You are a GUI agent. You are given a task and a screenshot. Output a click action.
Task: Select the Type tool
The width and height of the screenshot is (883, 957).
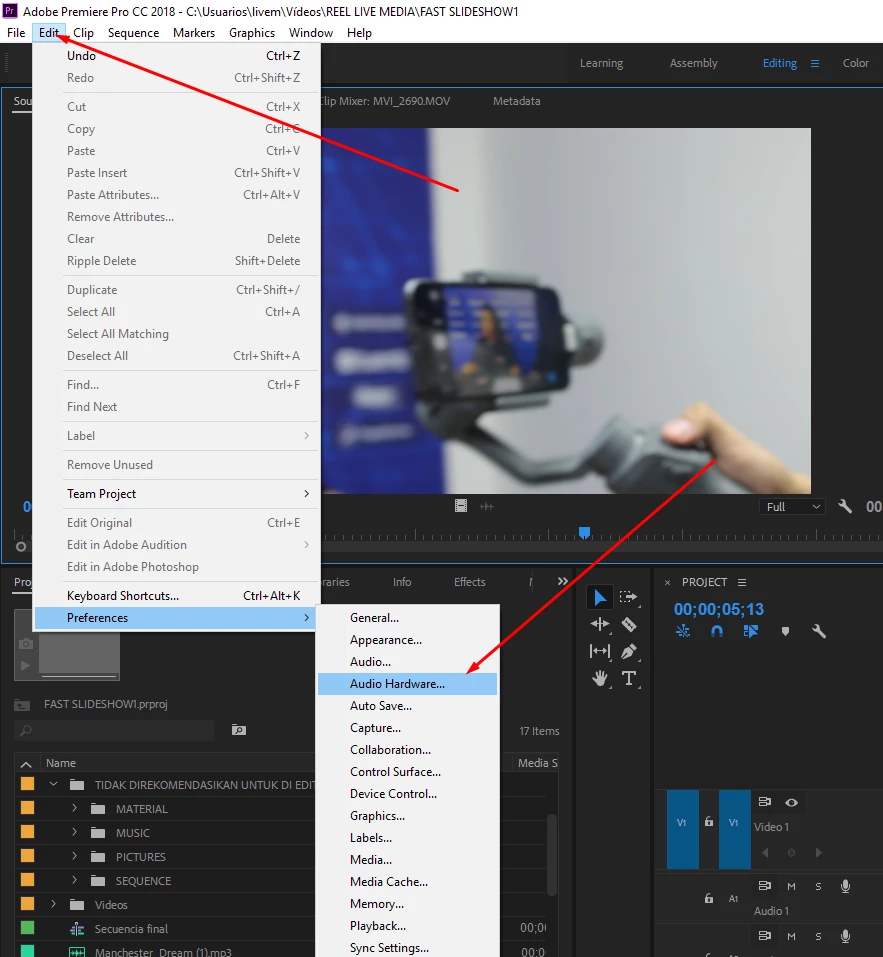click(x=629, y=678)
